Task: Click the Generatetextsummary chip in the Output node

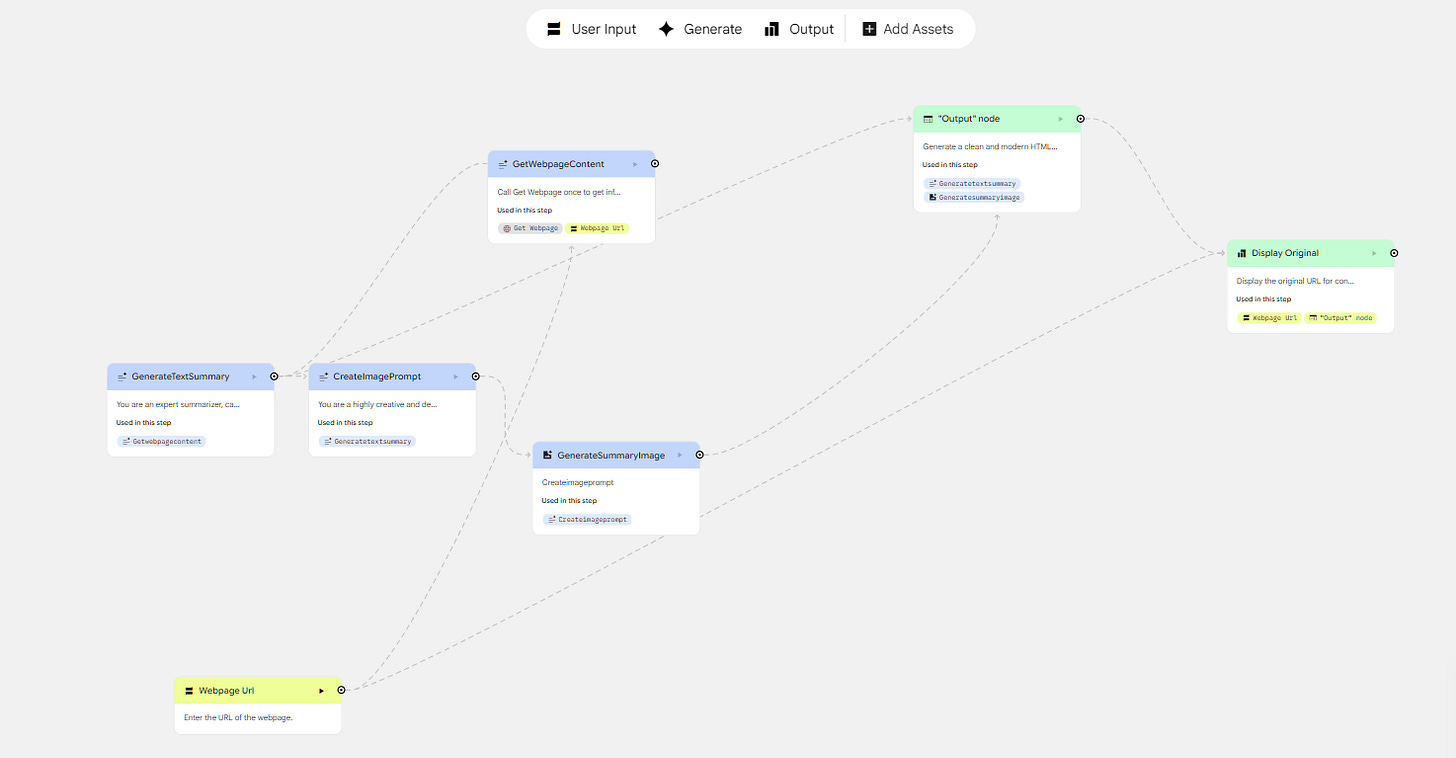Action: (972, 183)
